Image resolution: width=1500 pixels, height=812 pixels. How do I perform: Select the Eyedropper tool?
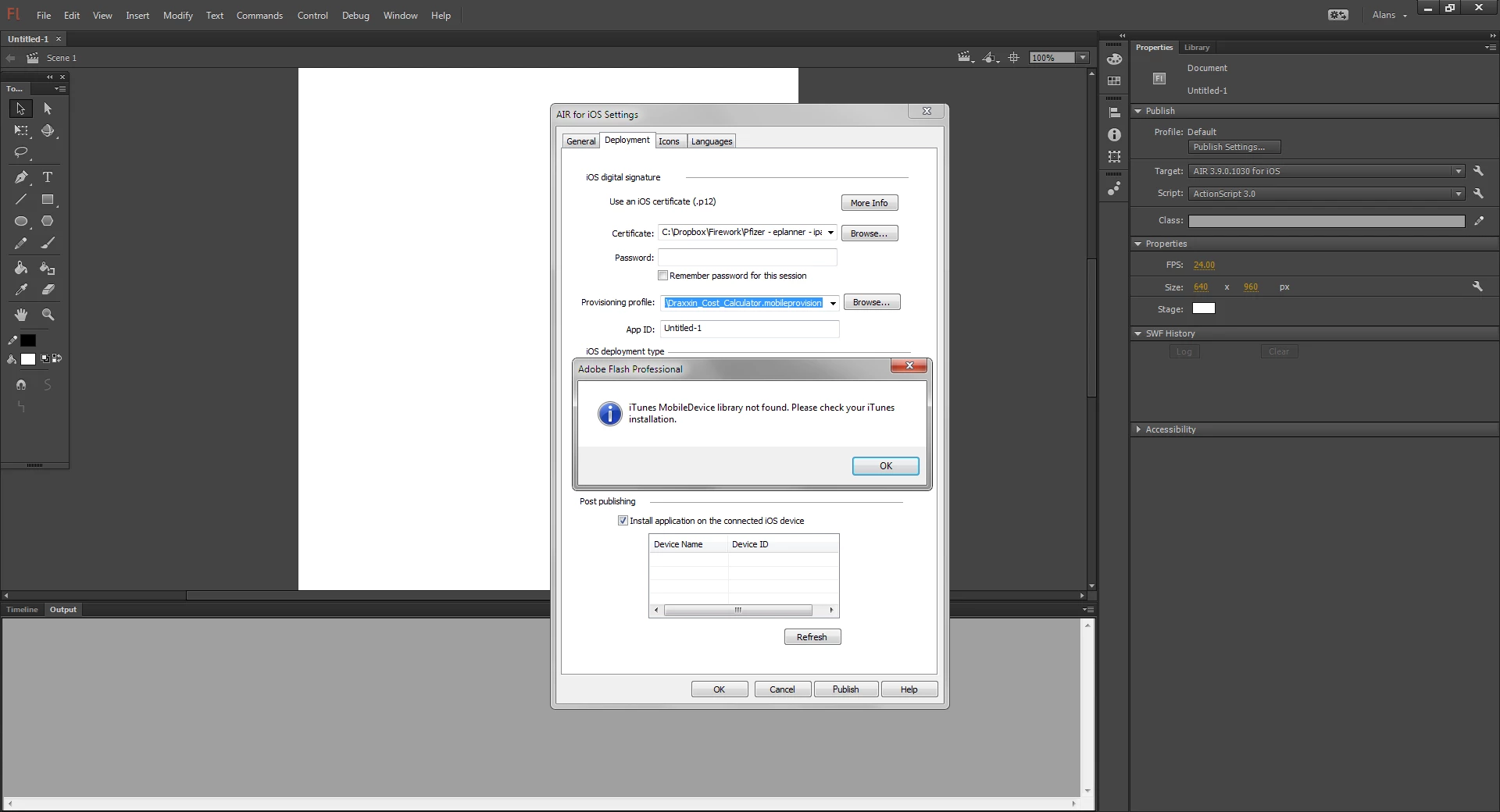[x=21, y=290]
